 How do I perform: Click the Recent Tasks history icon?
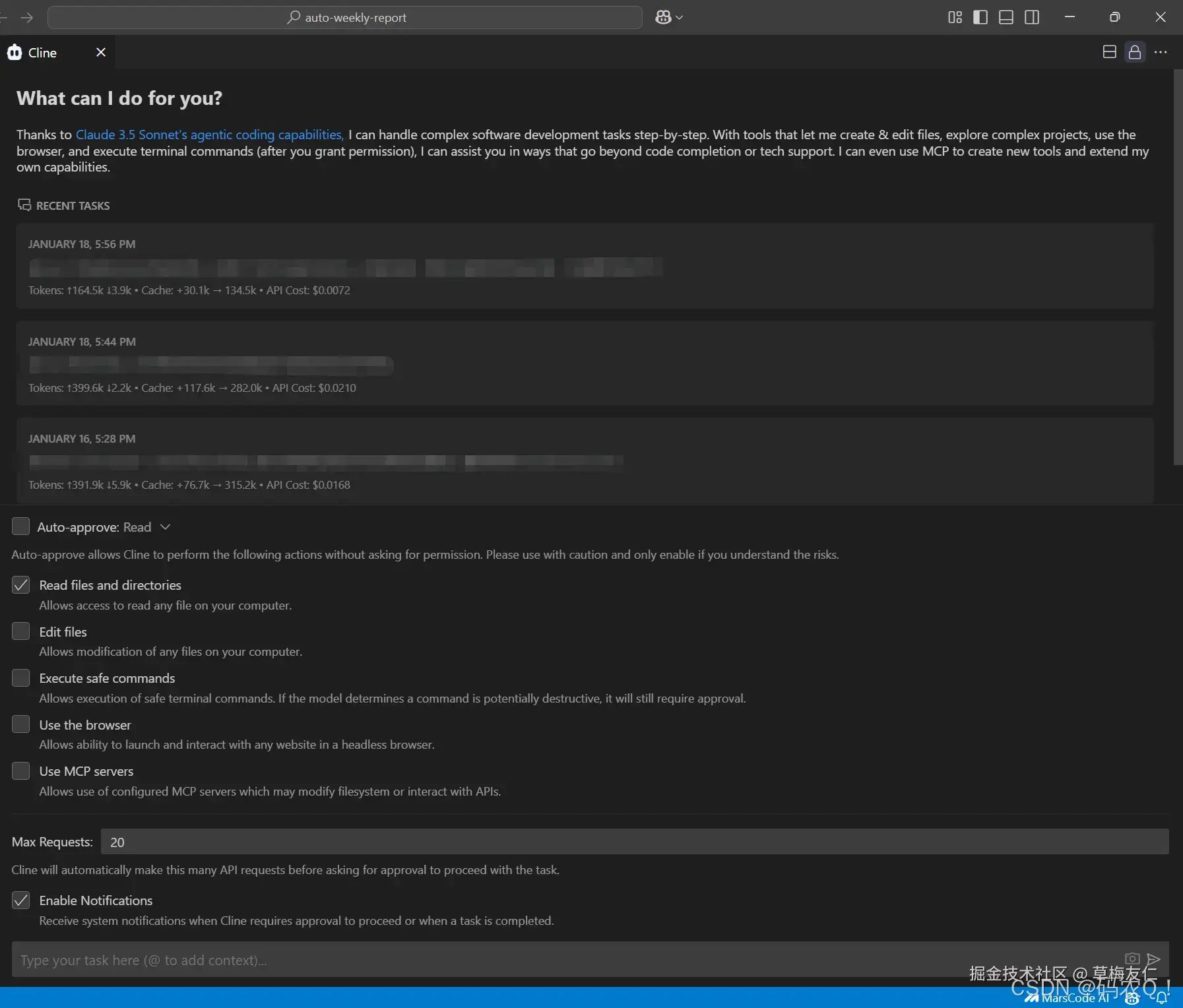click(x=24, y=205)
